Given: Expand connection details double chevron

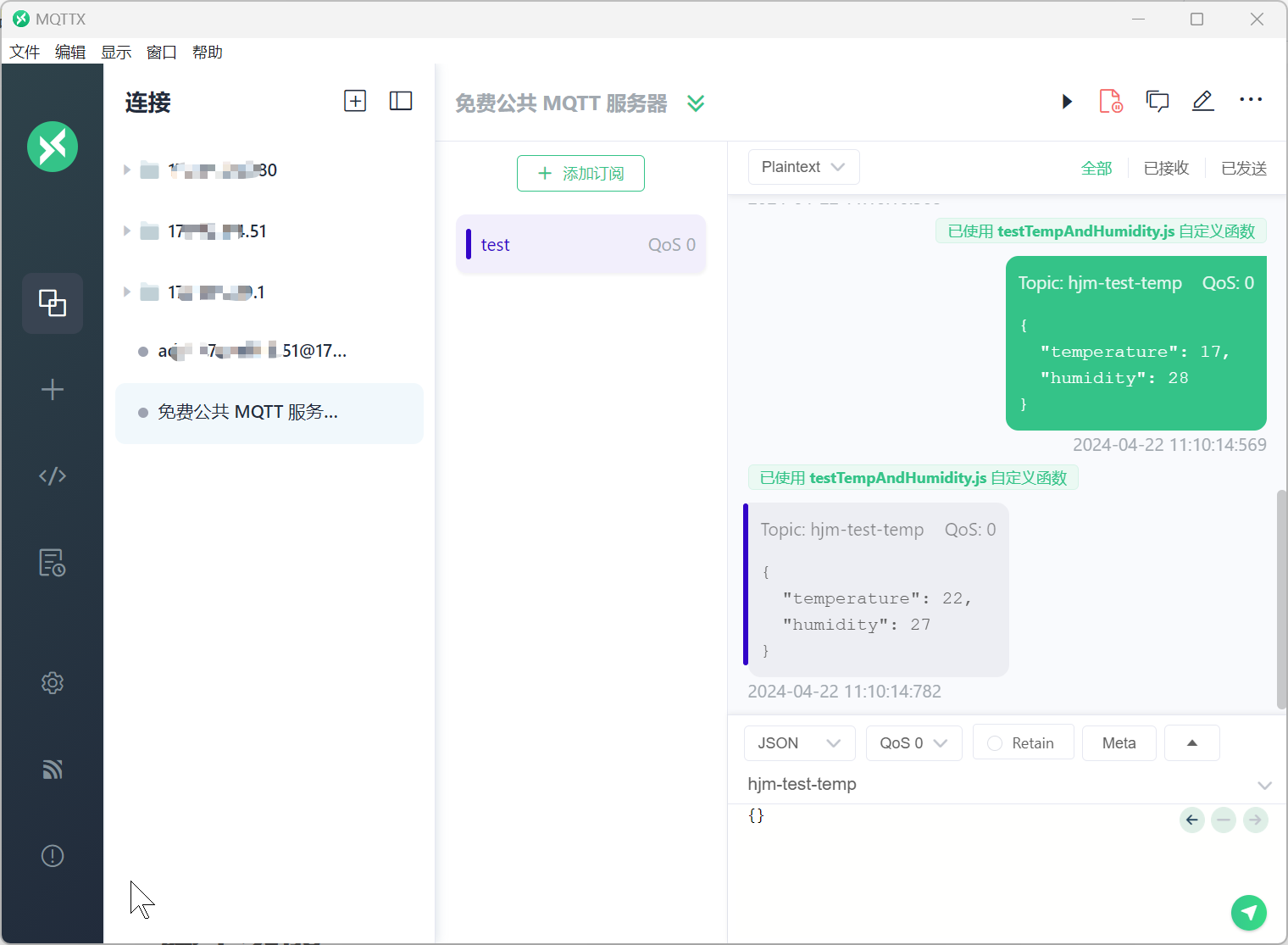Looking at the screenshot, I should click(696, 103).
